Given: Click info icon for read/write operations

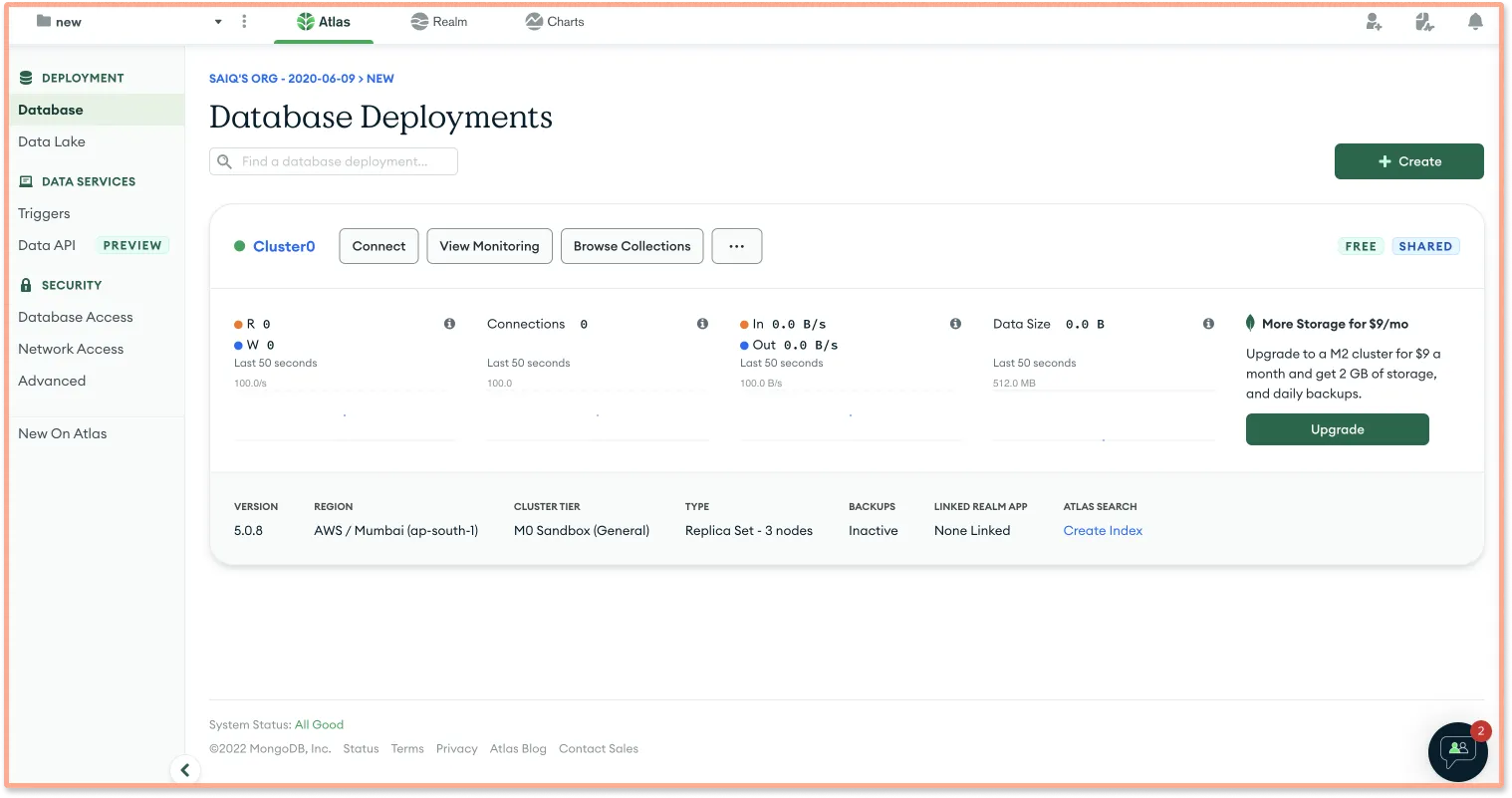Looking at the screenshot, I should pyautogui.click(x=449, y=324).
